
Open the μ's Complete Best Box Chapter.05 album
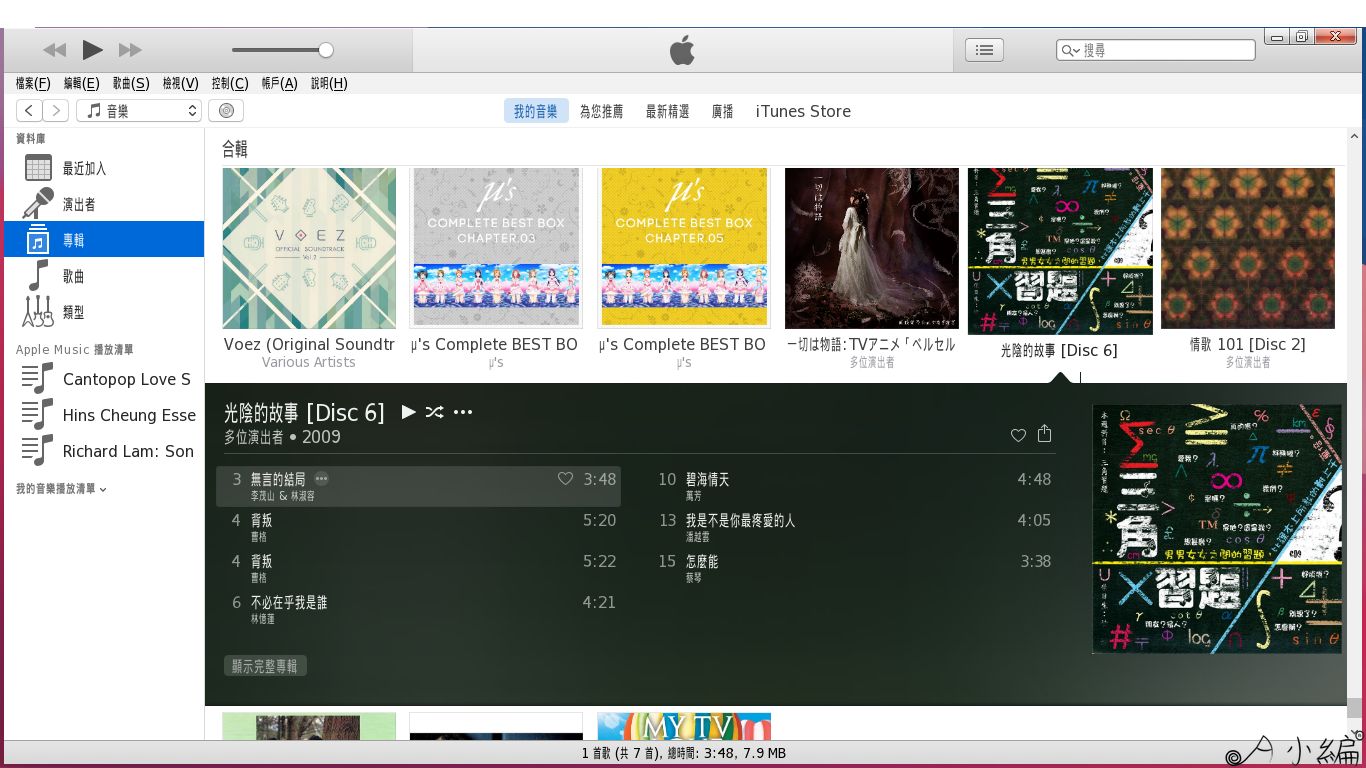(684, 248)
